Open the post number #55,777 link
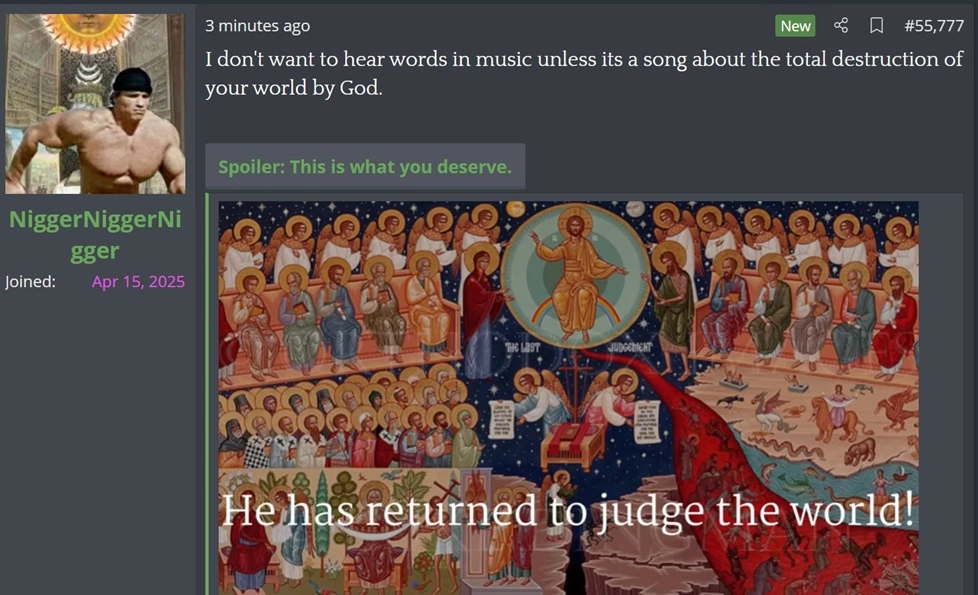Viewport: 978px width, 595px height. [x=934, y=26]
